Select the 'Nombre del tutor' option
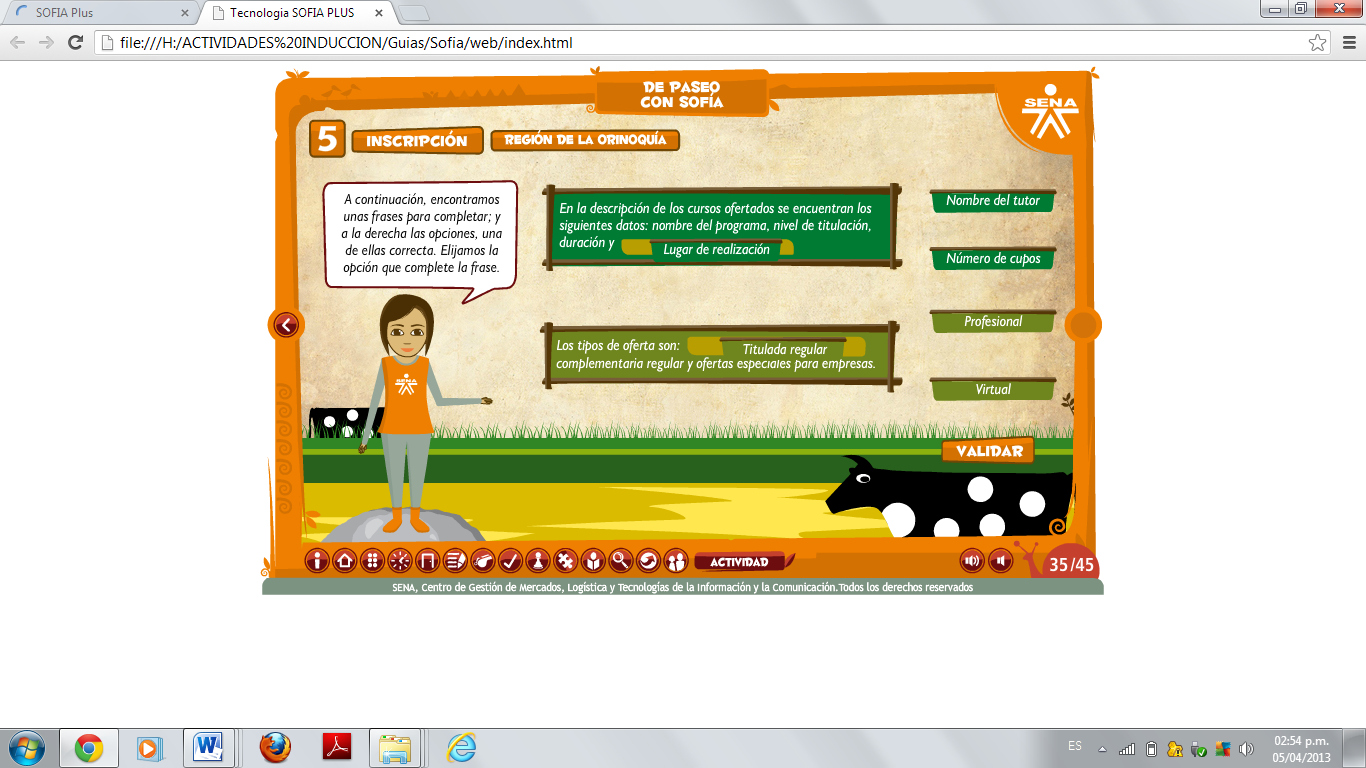Screen dimensions: 1366x768 993,201
